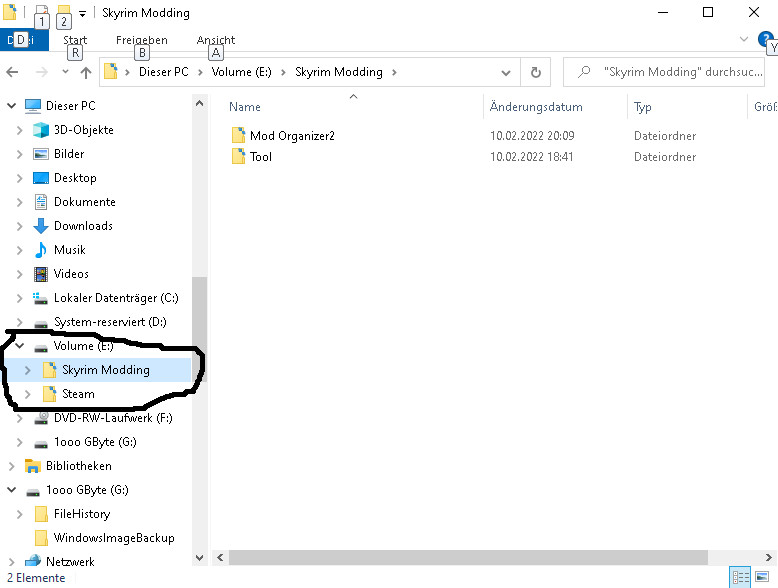Open the Help question mark icon
Image resolution: width=778 pixels, height=588 pixels.
click(766, 39)
